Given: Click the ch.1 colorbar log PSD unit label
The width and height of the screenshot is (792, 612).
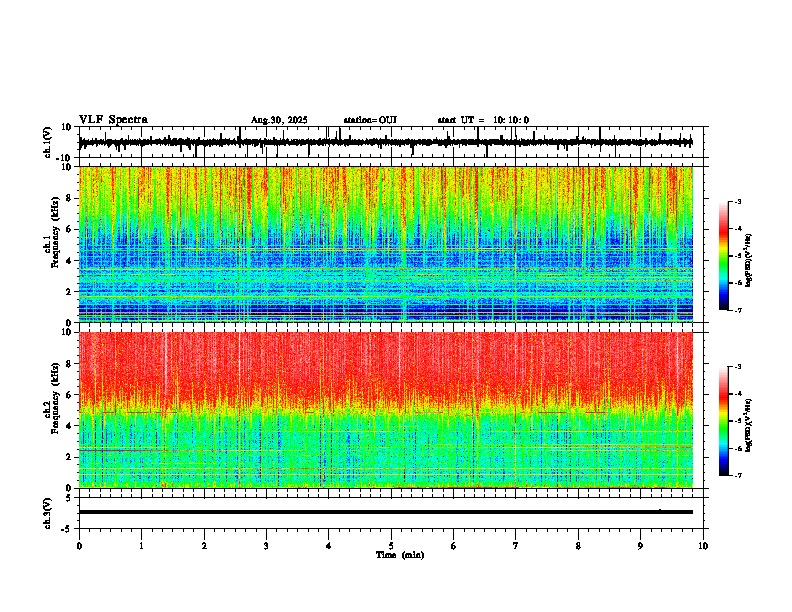Looking at the screenshot, I should point(749,260).
